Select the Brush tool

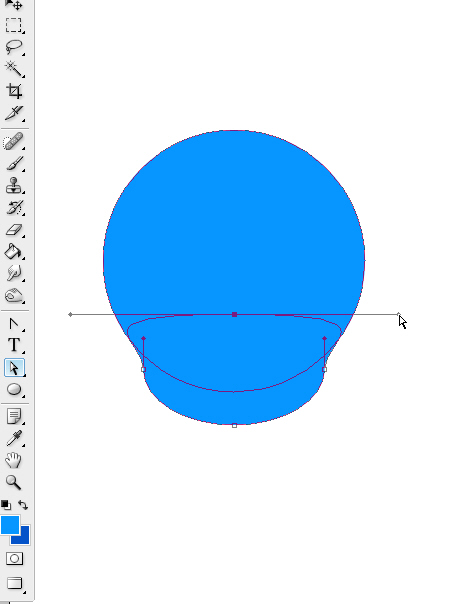(x=14, y=164)
